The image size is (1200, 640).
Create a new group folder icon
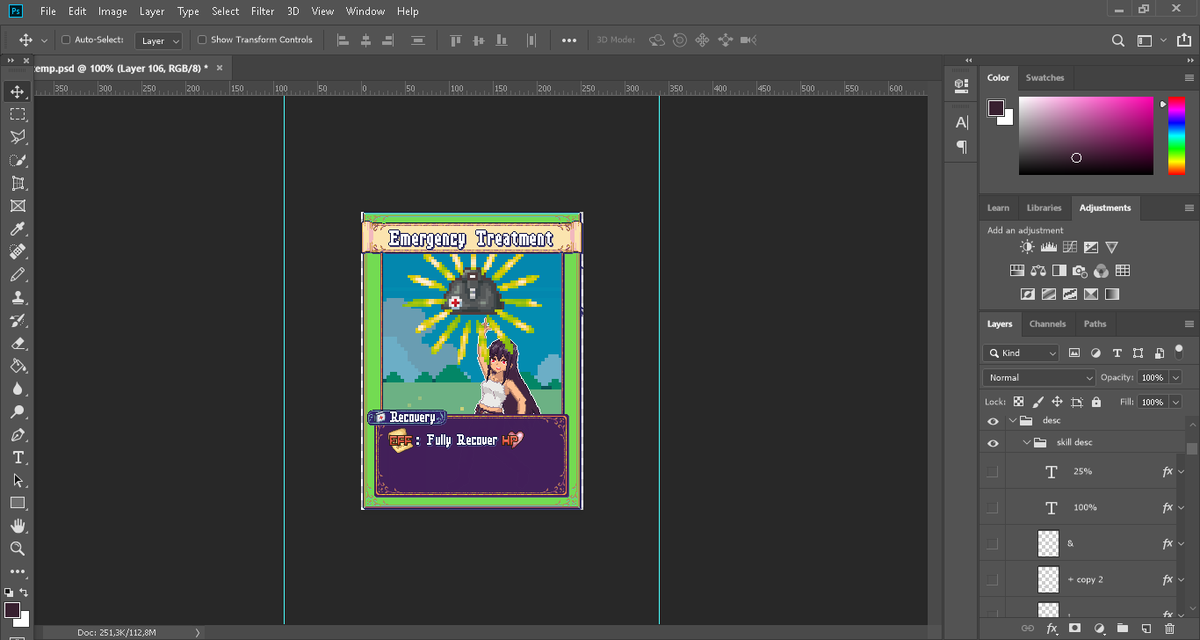click(x=1122, y=628)
